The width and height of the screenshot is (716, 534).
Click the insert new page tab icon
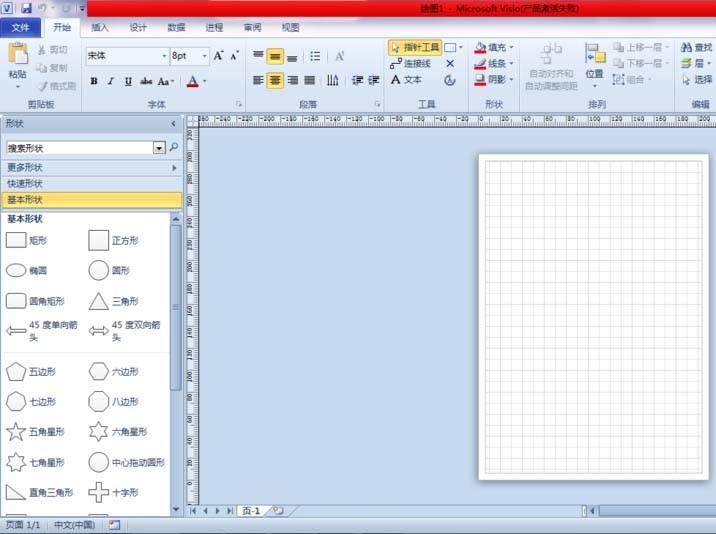278,511
